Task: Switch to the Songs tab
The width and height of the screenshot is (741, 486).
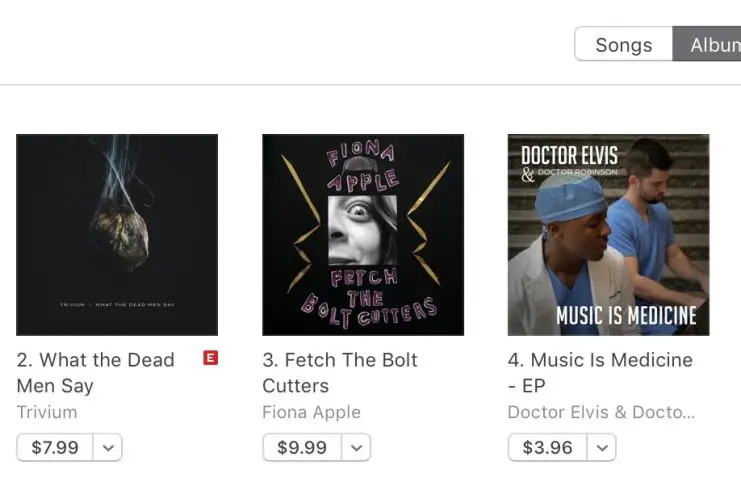Action: [623, 45]
